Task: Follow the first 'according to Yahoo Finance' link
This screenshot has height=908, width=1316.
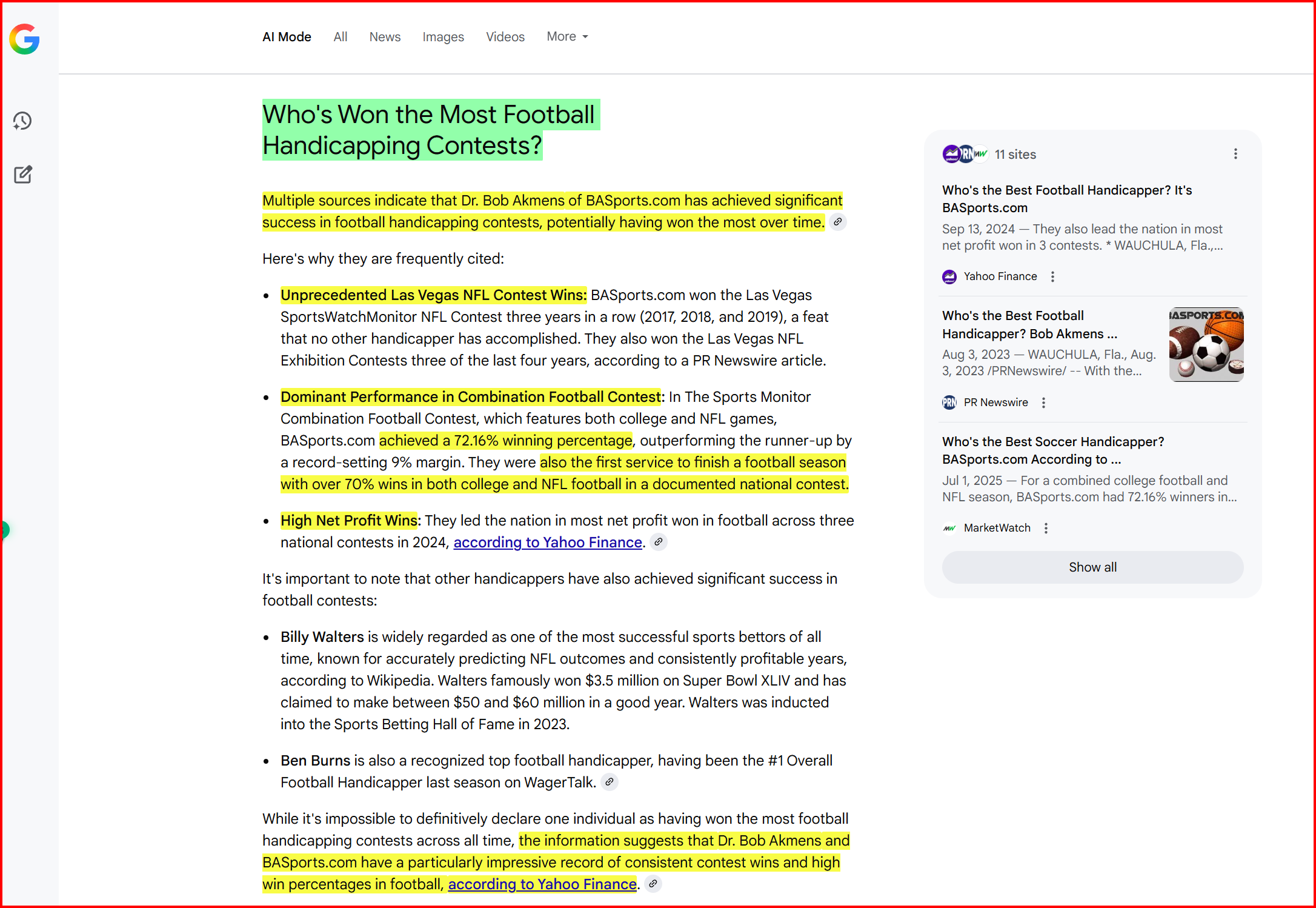Action: pos(547,542)
